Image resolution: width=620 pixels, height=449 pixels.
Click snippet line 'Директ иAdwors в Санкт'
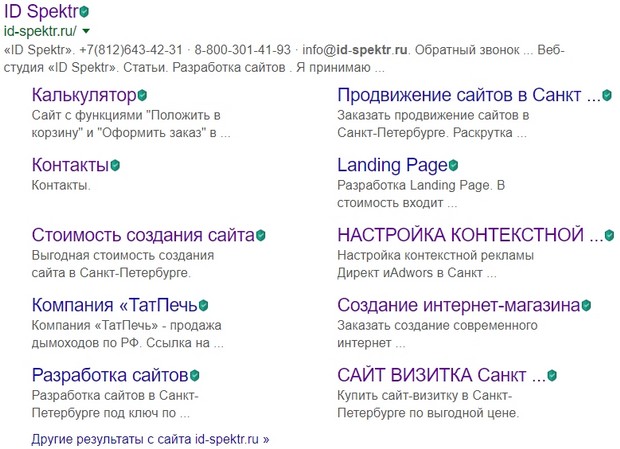pyautogui.click(x=410, y=273)
